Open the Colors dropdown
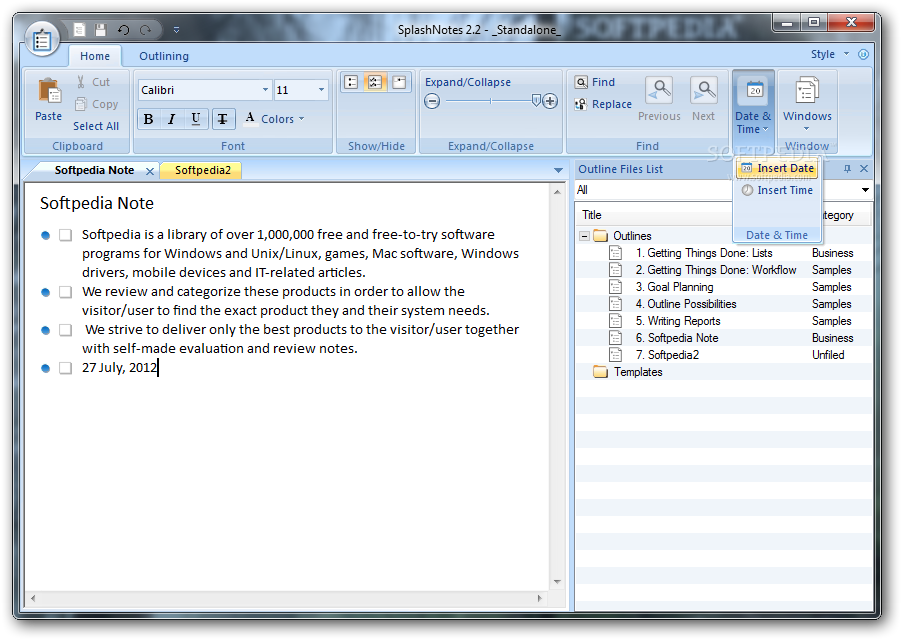Viewport: 902px width, 640px height. (x=282, y=119)
